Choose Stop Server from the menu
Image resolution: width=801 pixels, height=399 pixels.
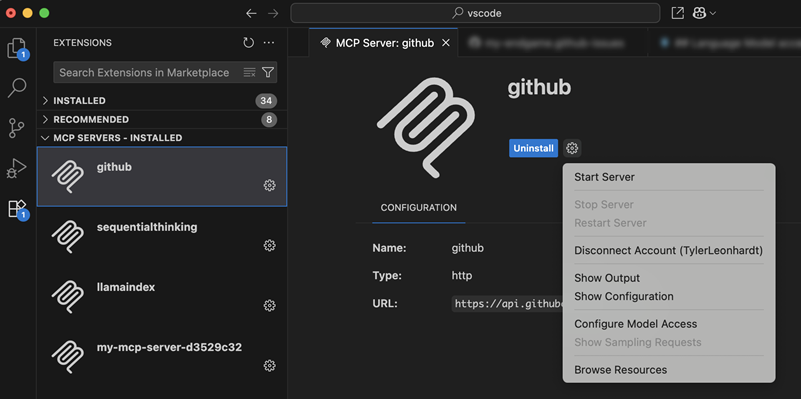coord(669,204)
